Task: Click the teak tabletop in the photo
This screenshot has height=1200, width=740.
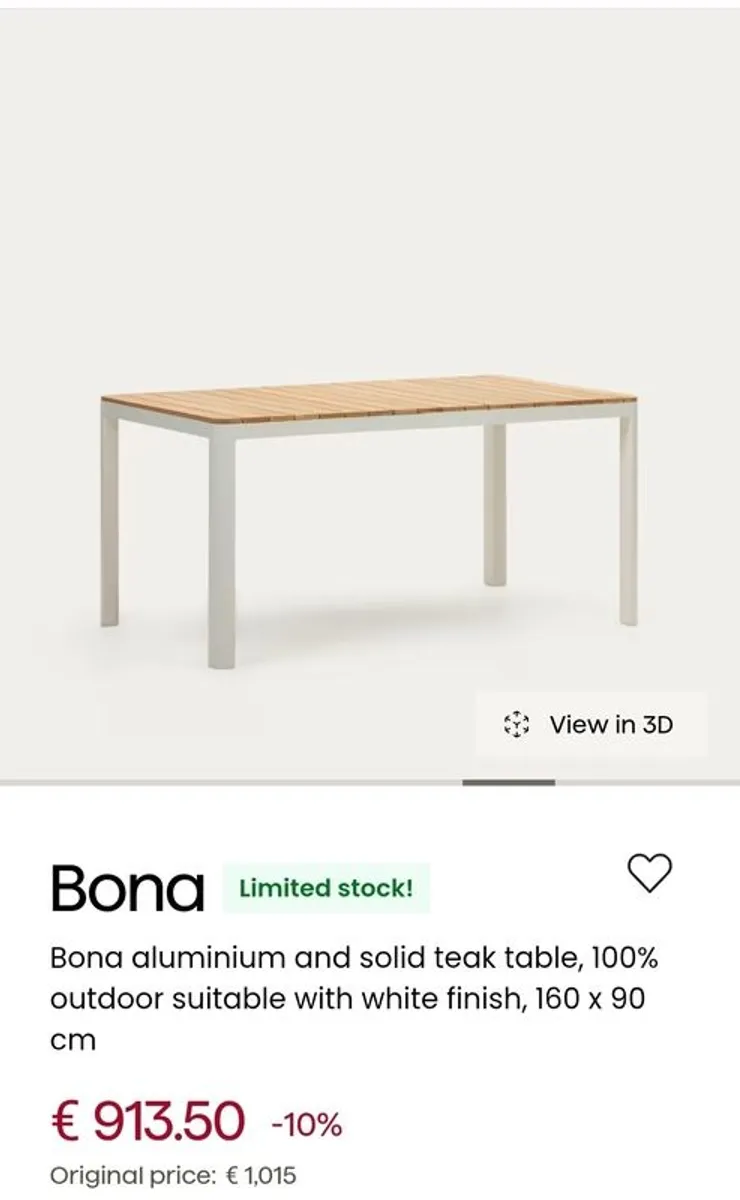Action: (370, 398)
